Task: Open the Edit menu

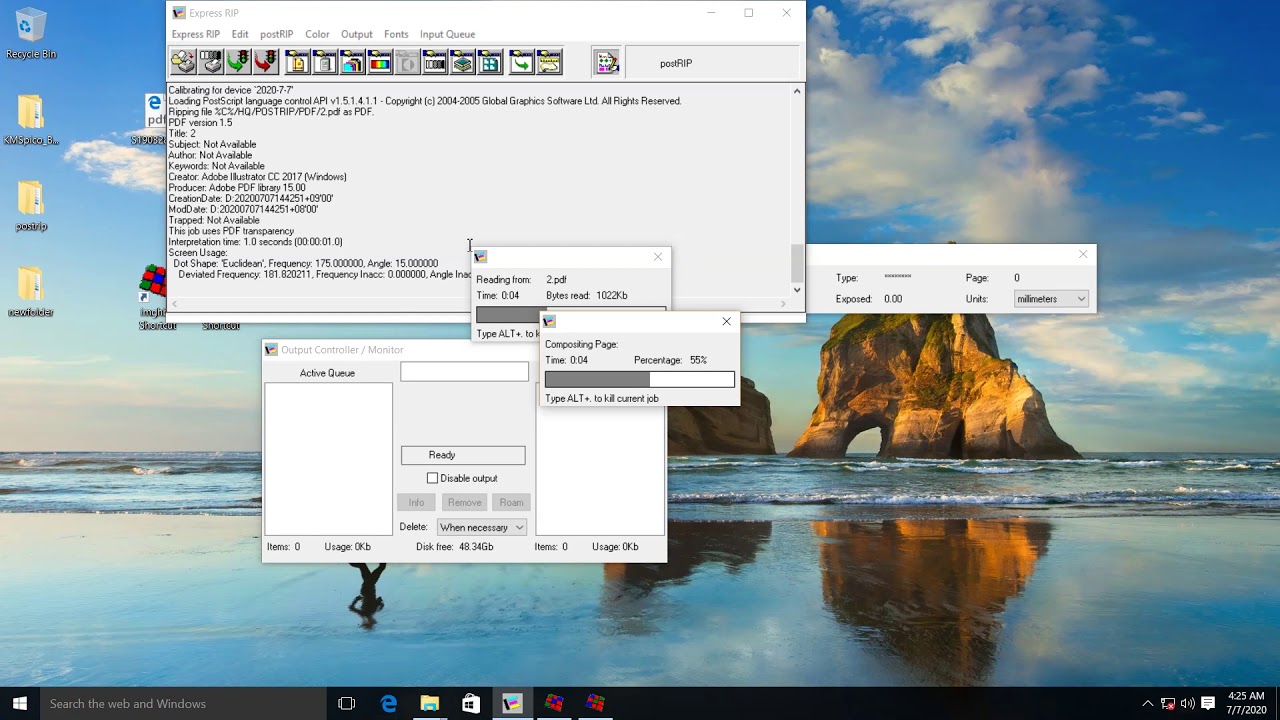Action: coord(240,34)
